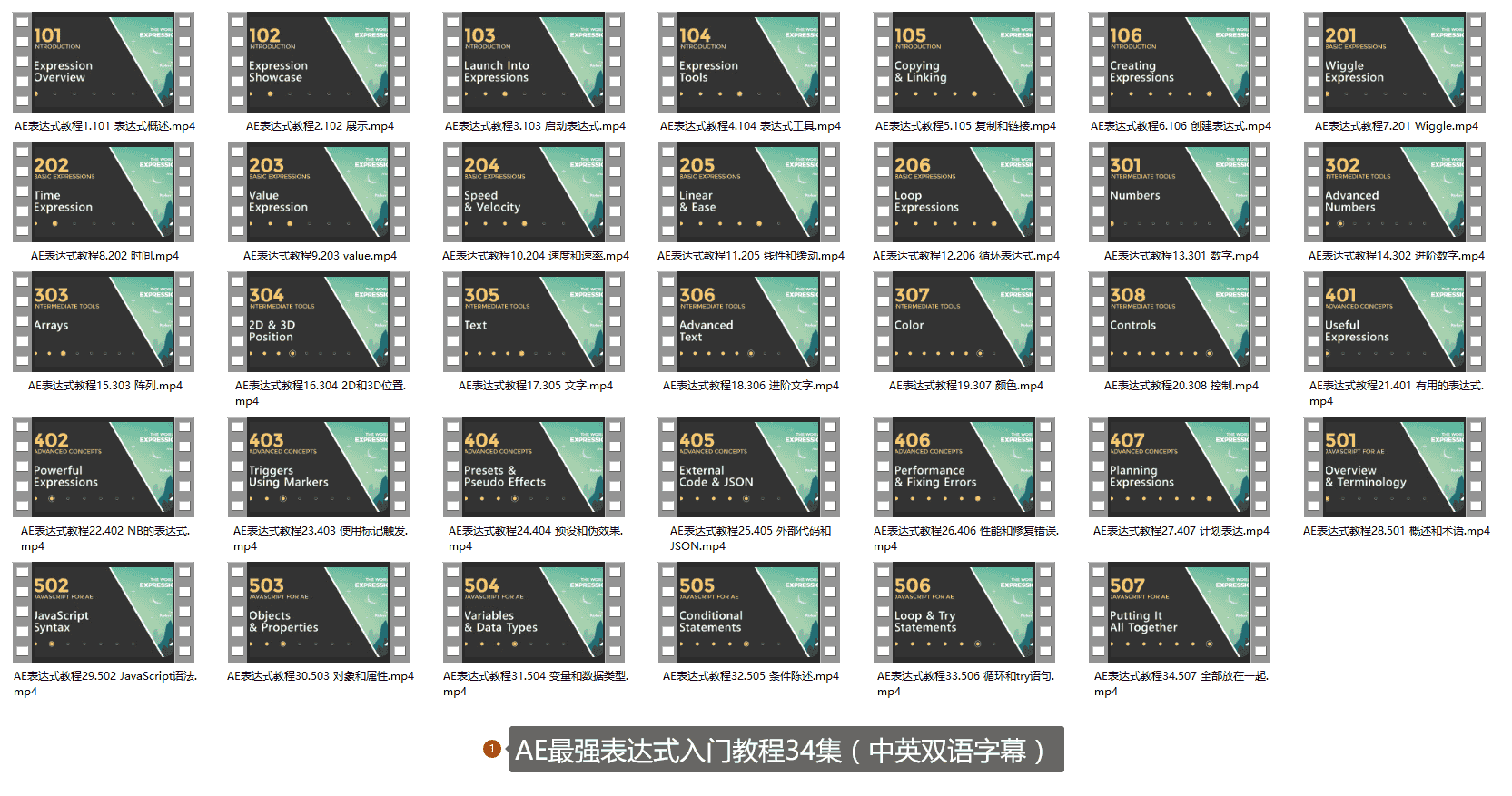This screenshot has width=1512, height=796.
Task: Click file name 'AE表达式教程25.405 外部代码和JSON.mp4'
Action: tap(751, 538)
